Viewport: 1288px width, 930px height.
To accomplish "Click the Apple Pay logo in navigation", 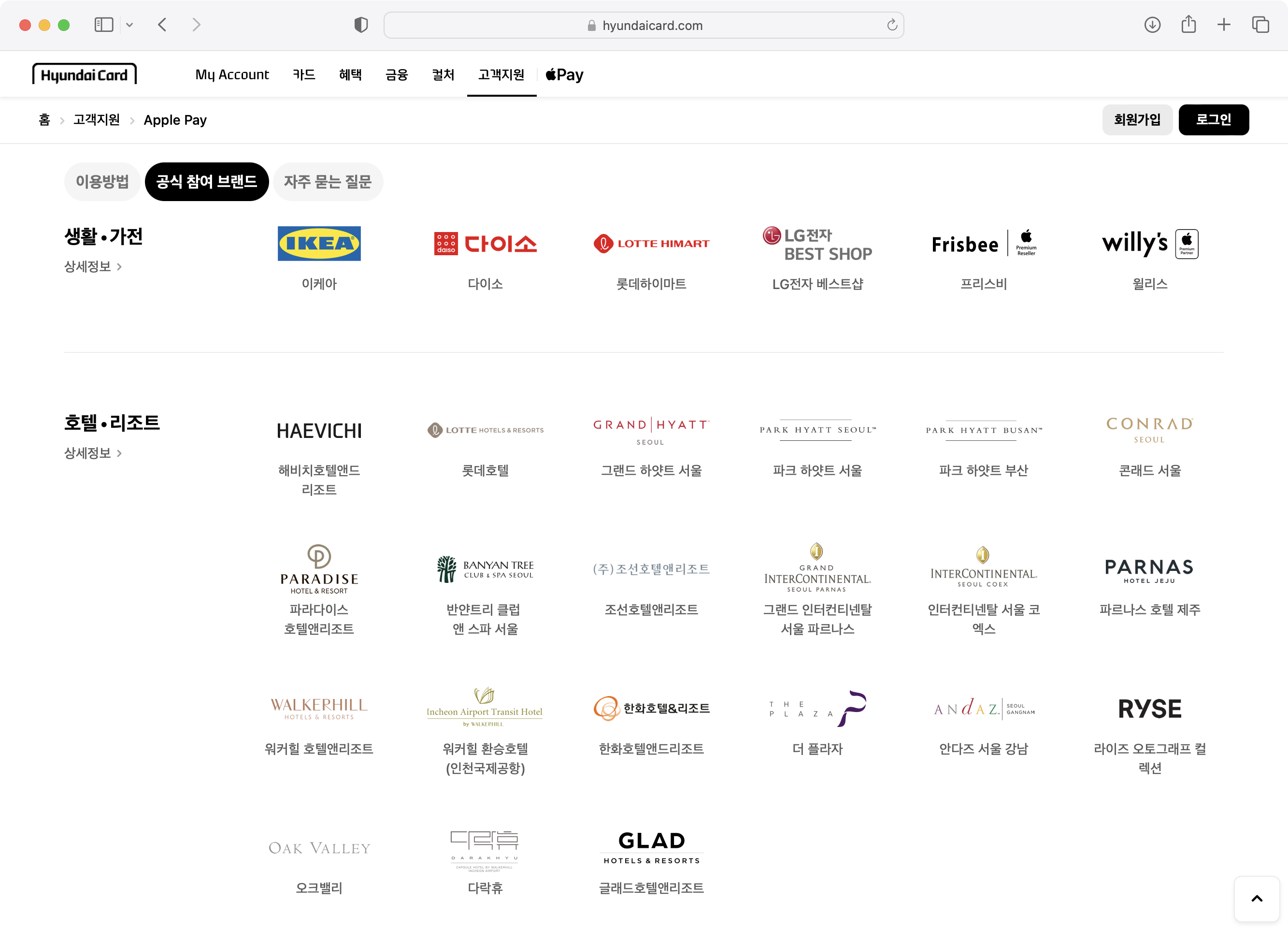I will (564, 74).
